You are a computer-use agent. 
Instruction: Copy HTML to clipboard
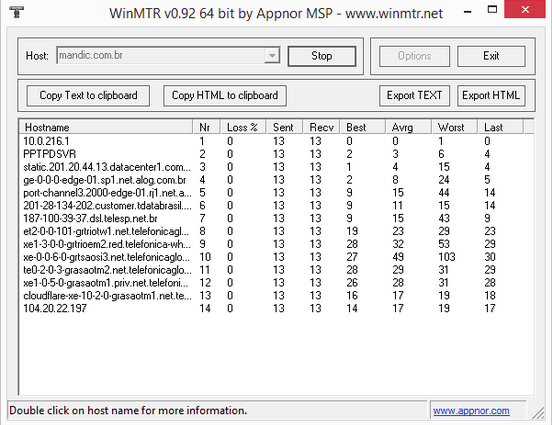[x=225, y=95]
